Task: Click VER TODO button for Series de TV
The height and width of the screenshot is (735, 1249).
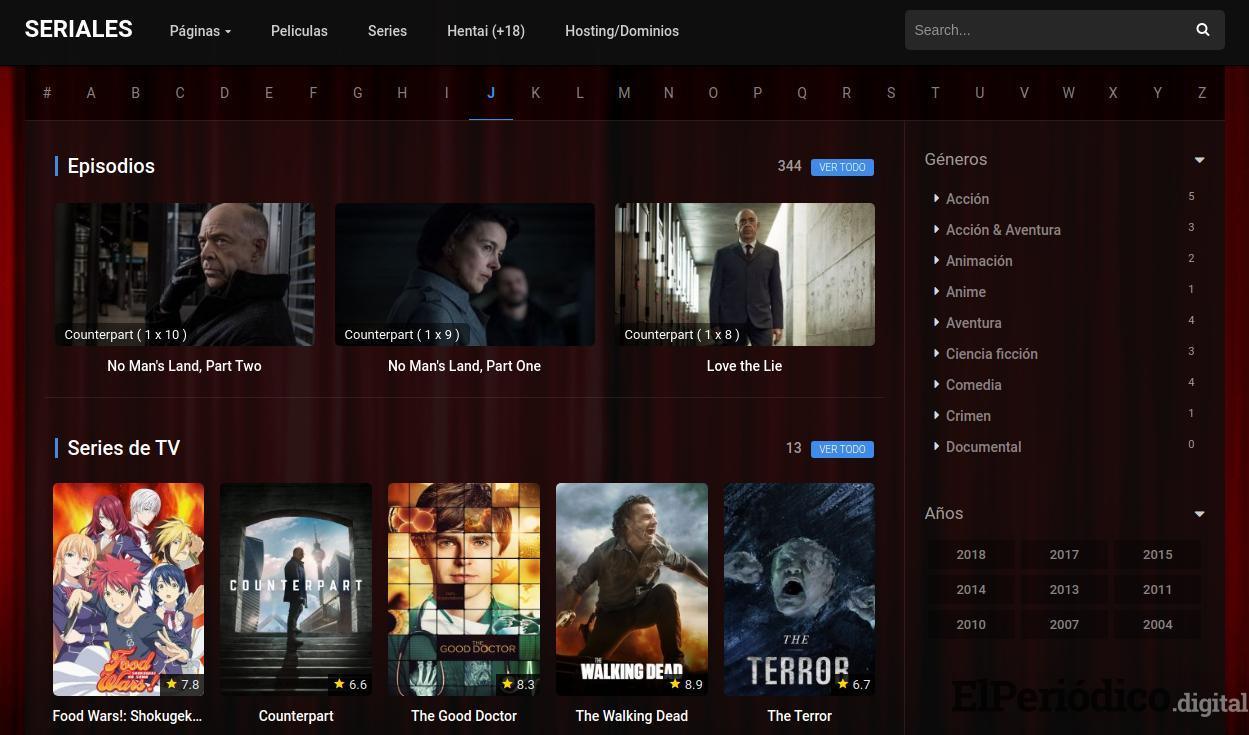Action: tap(842, 449)
